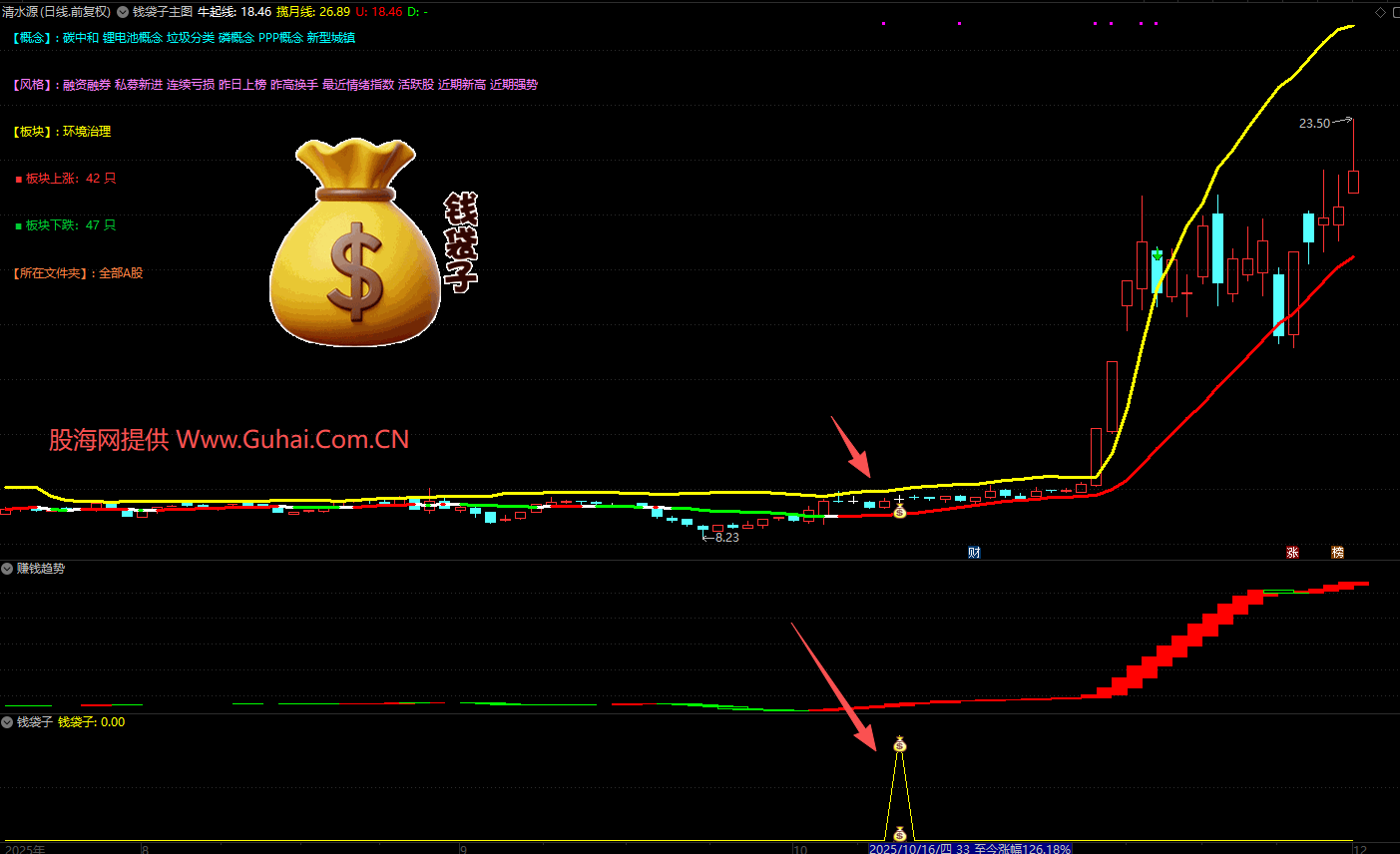
Task: Click the money bag icon at indicator baseline
Action: pyautogui.click(x=899, y=833)
